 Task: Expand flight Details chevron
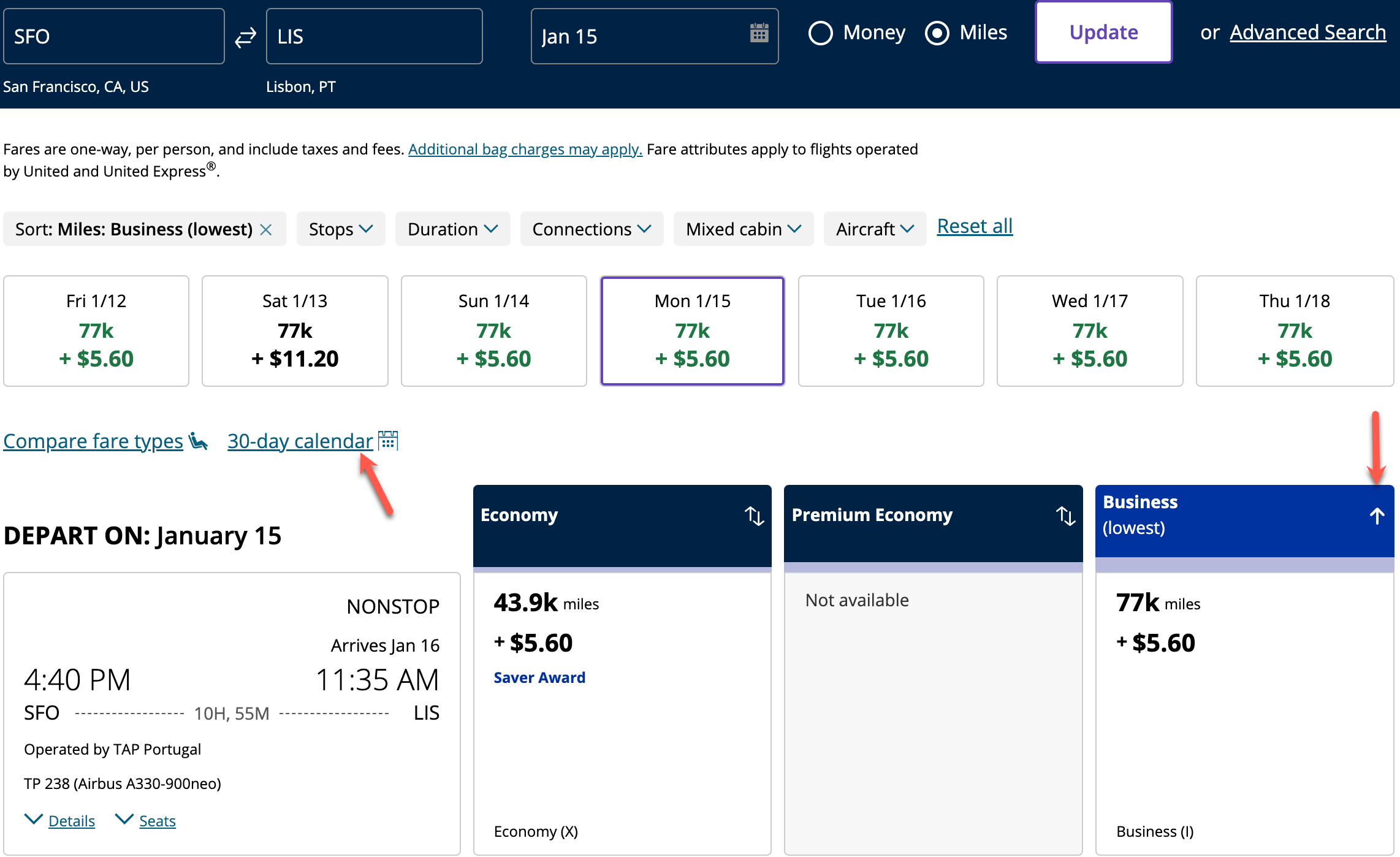33,820
